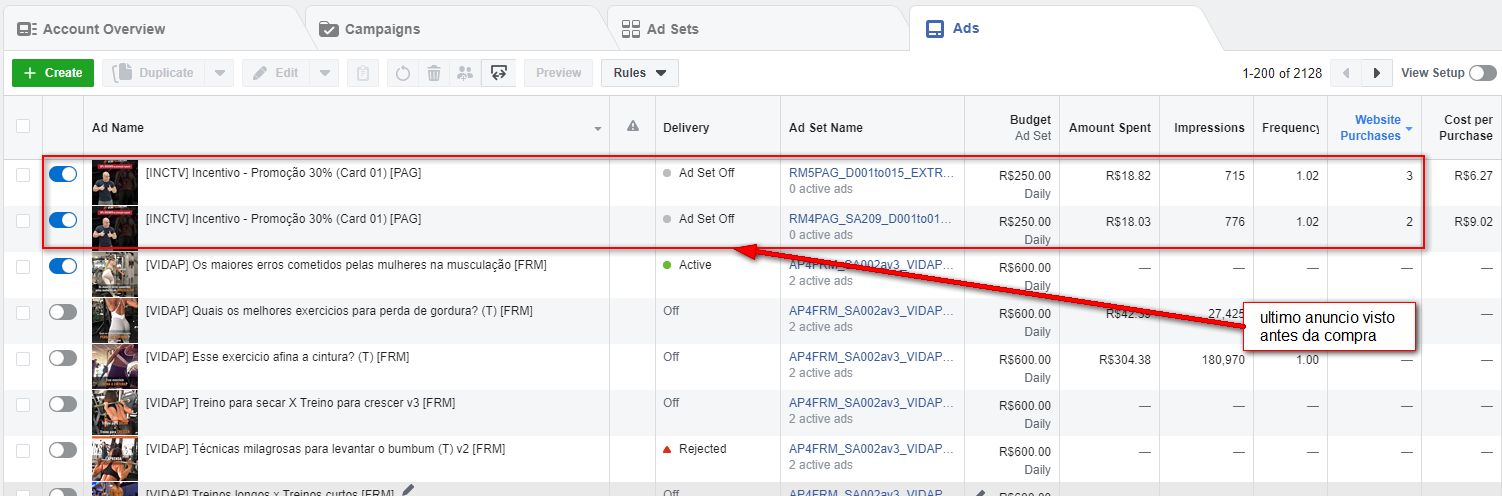Screen dimensions: 1502x496
Task: Open the Rules dropdown
Action: coord(640,73)
